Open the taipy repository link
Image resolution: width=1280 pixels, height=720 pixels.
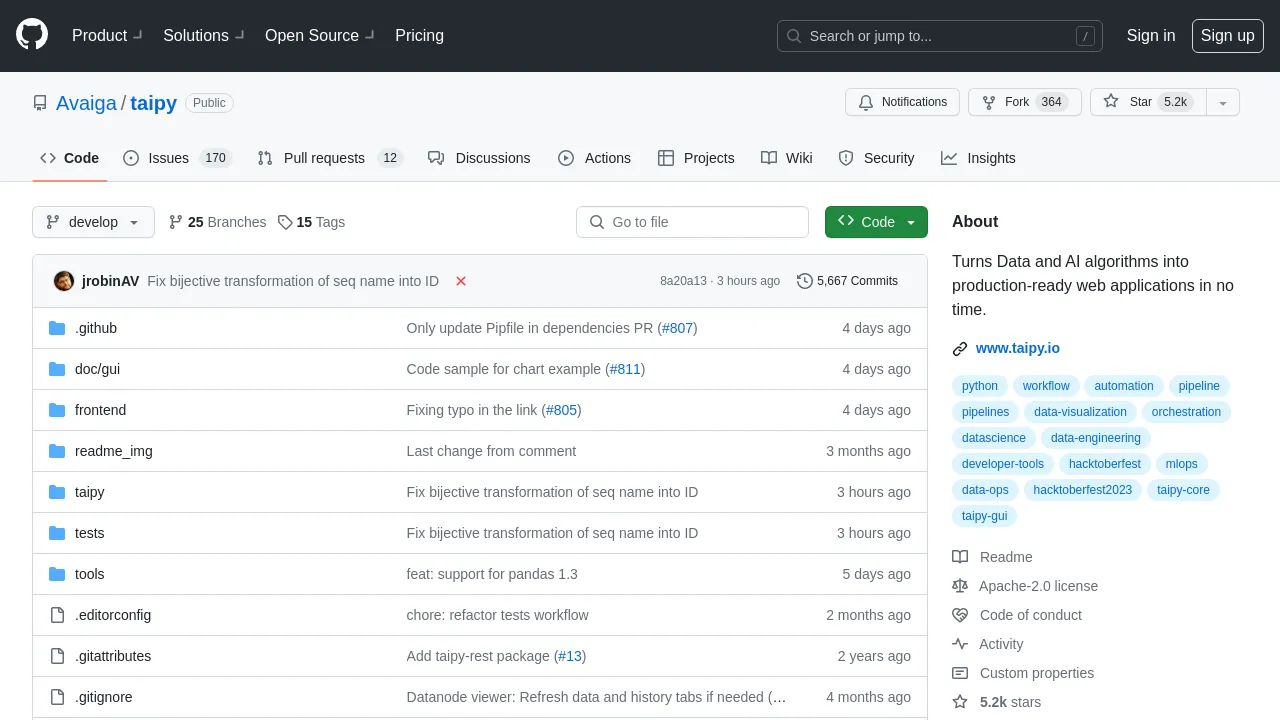click(x=153, y=103)
